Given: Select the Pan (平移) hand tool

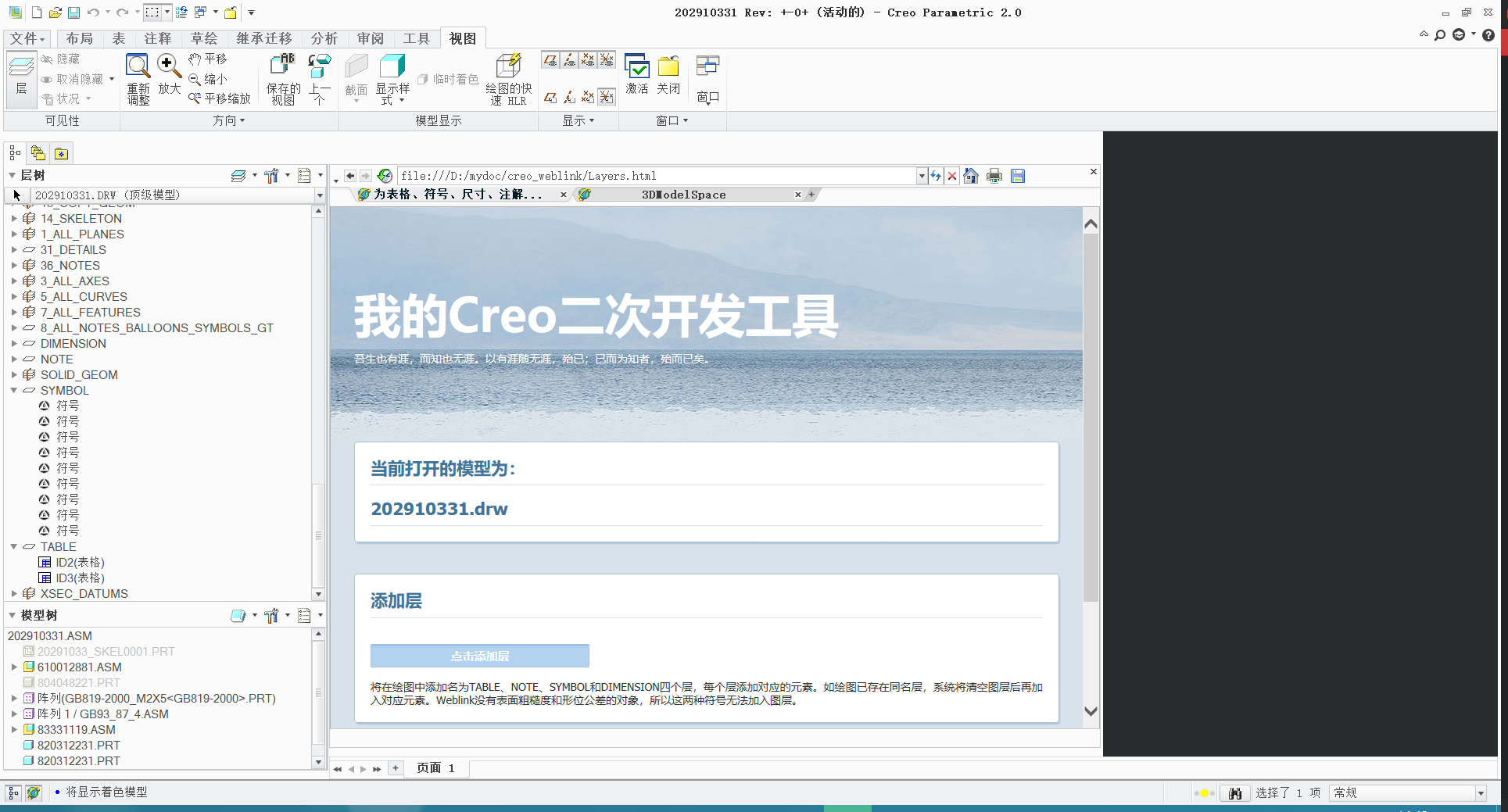Looking at the screenshot, I should point(208,59).
